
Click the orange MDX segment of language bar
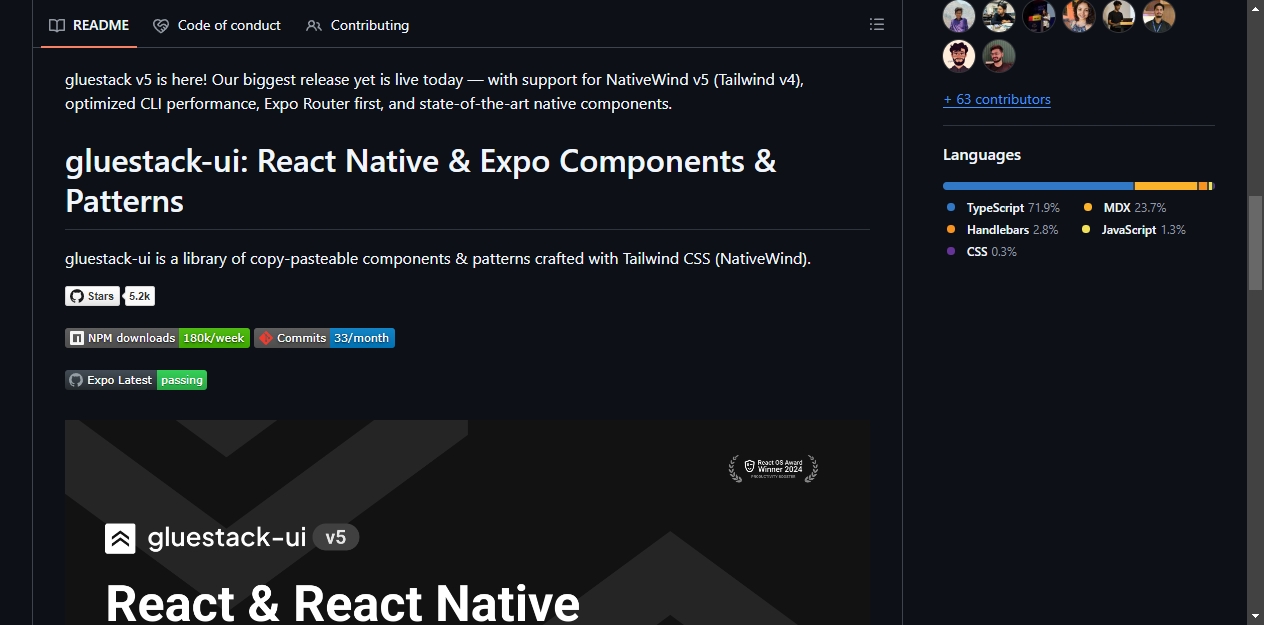point(1166,186)
